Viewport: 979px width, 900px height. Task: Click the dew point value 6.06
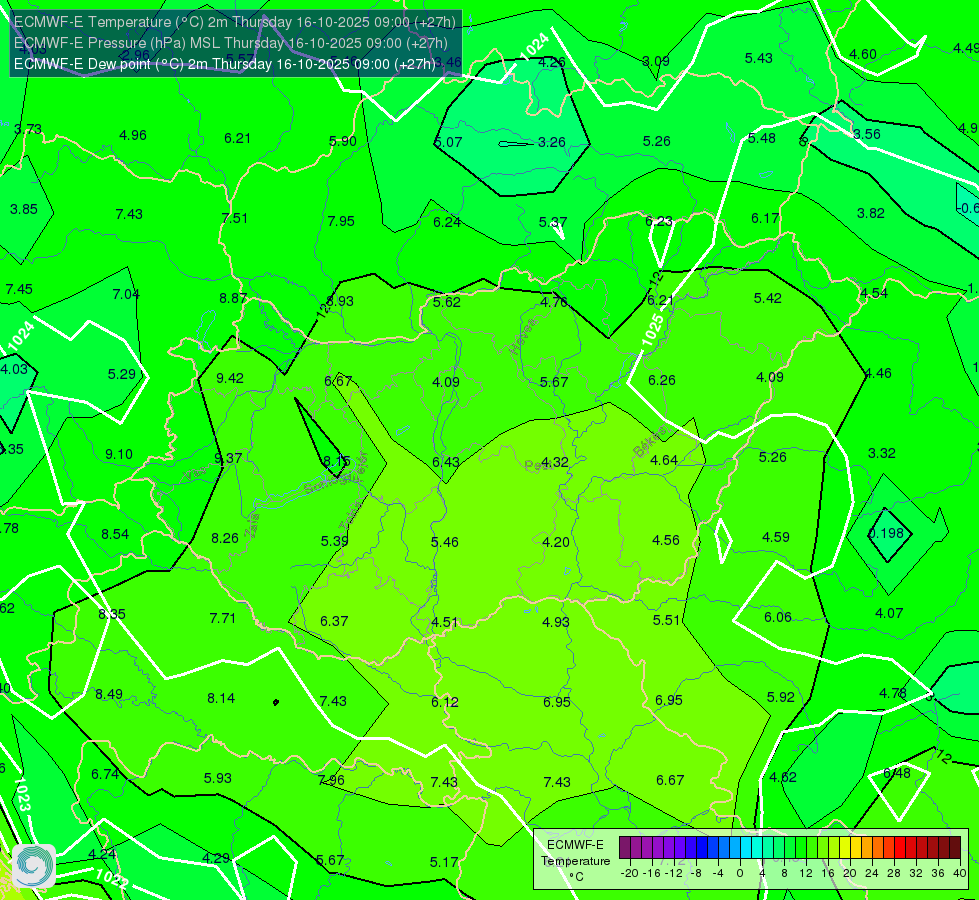(777, 618)
